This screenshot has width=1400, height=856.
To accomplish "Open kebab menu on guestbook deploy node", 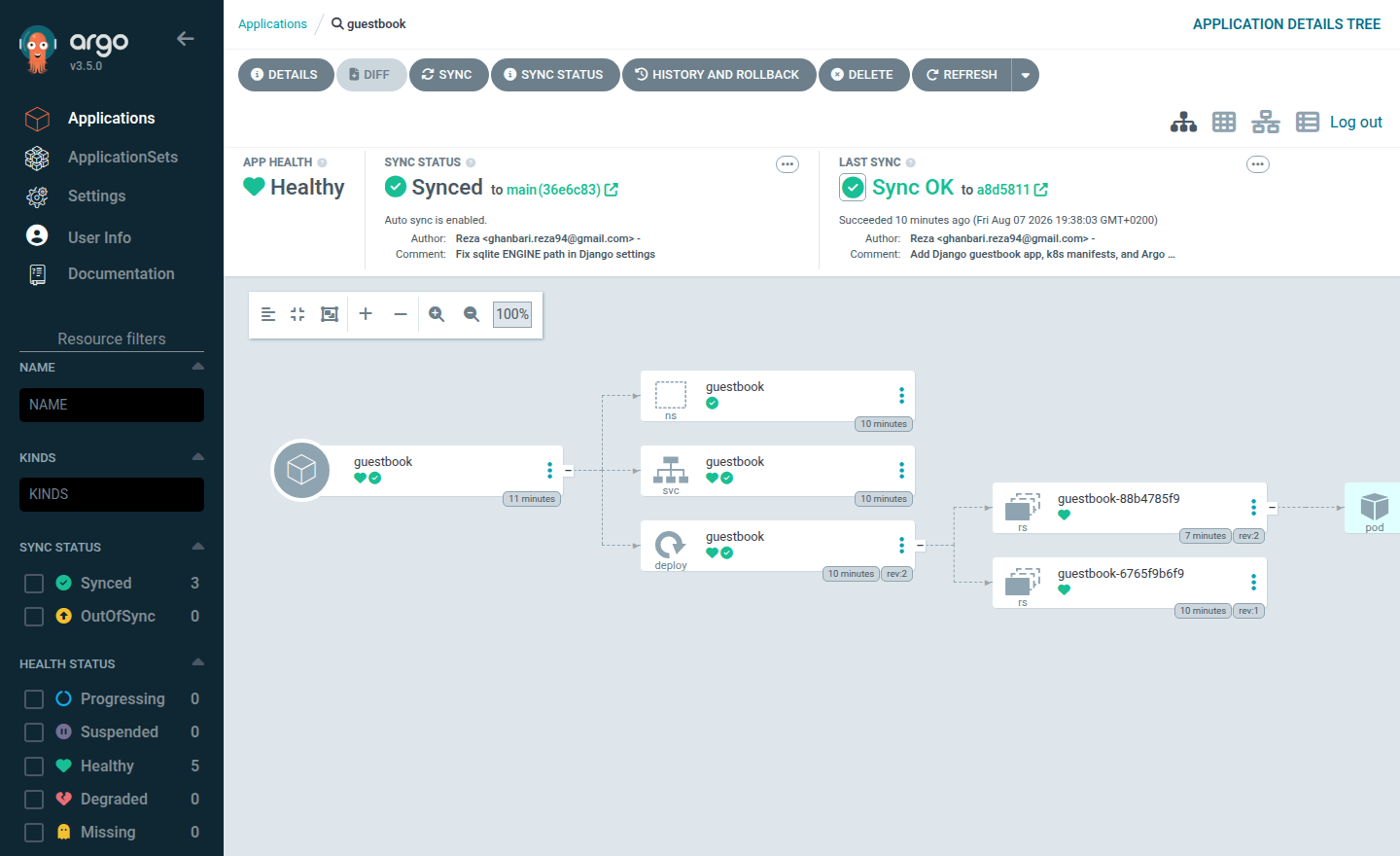I will 901,546.
